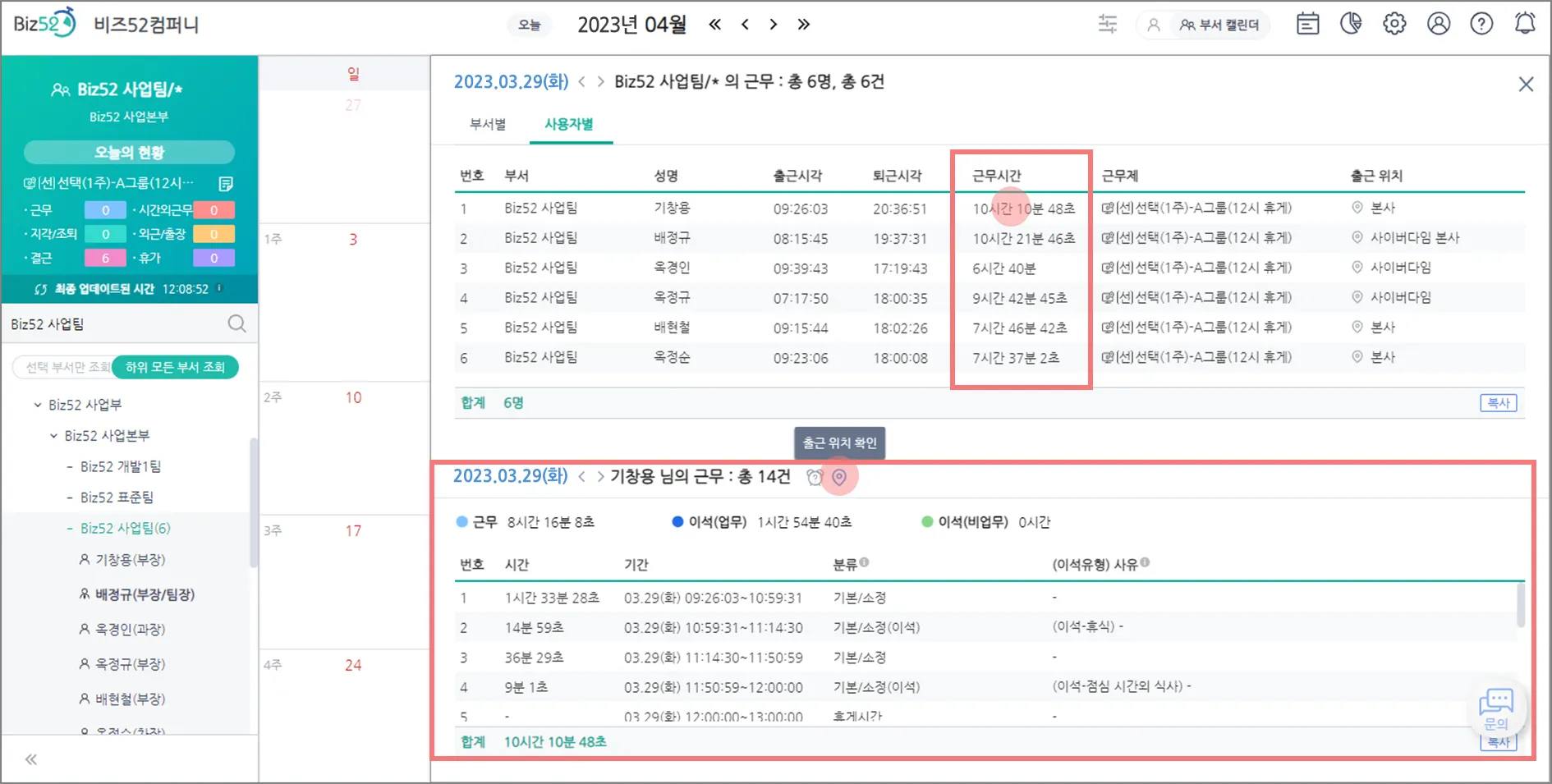Viewport: 1552px width, 784px height.
Task: Open the filter settings sliders icon
Action: (x=1108, y=25)
